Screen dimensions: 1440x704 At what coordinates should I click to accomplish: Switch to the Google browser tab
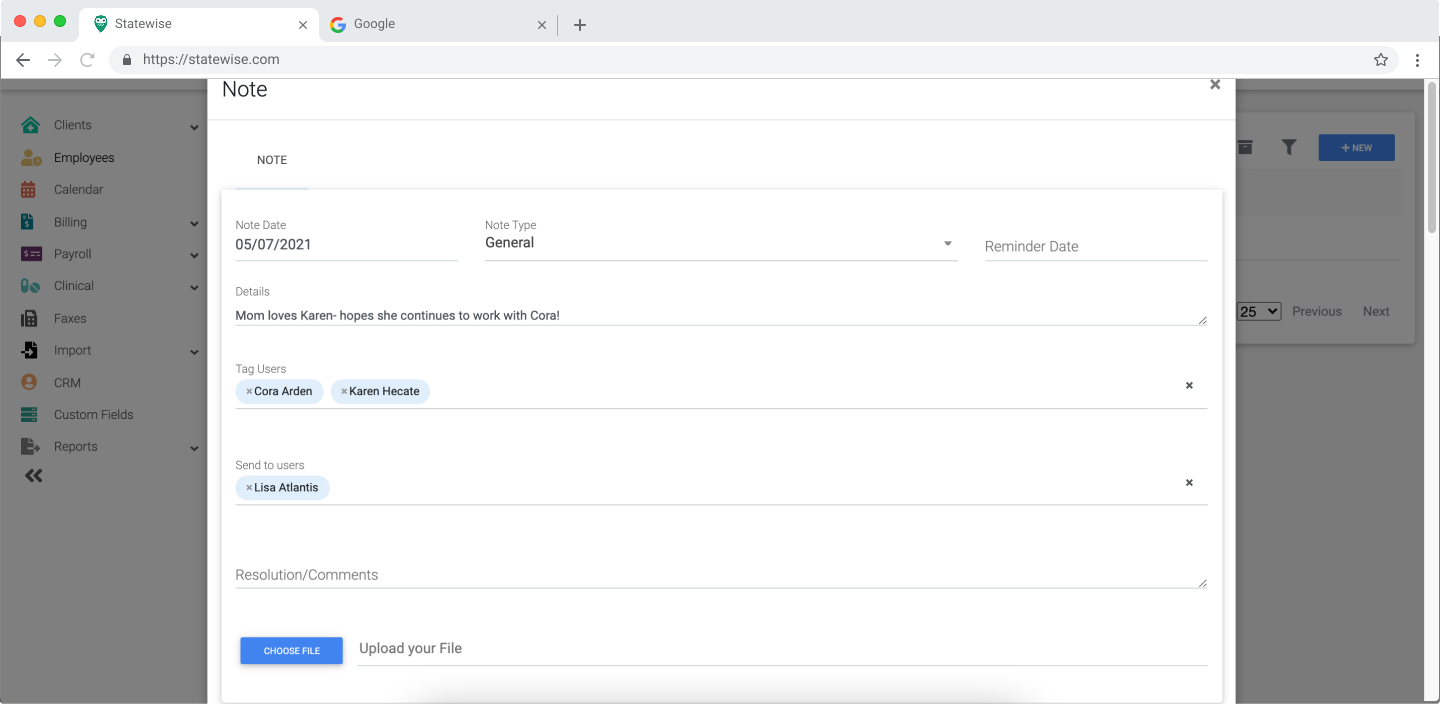pyautogui.click(x=440, y=25)
